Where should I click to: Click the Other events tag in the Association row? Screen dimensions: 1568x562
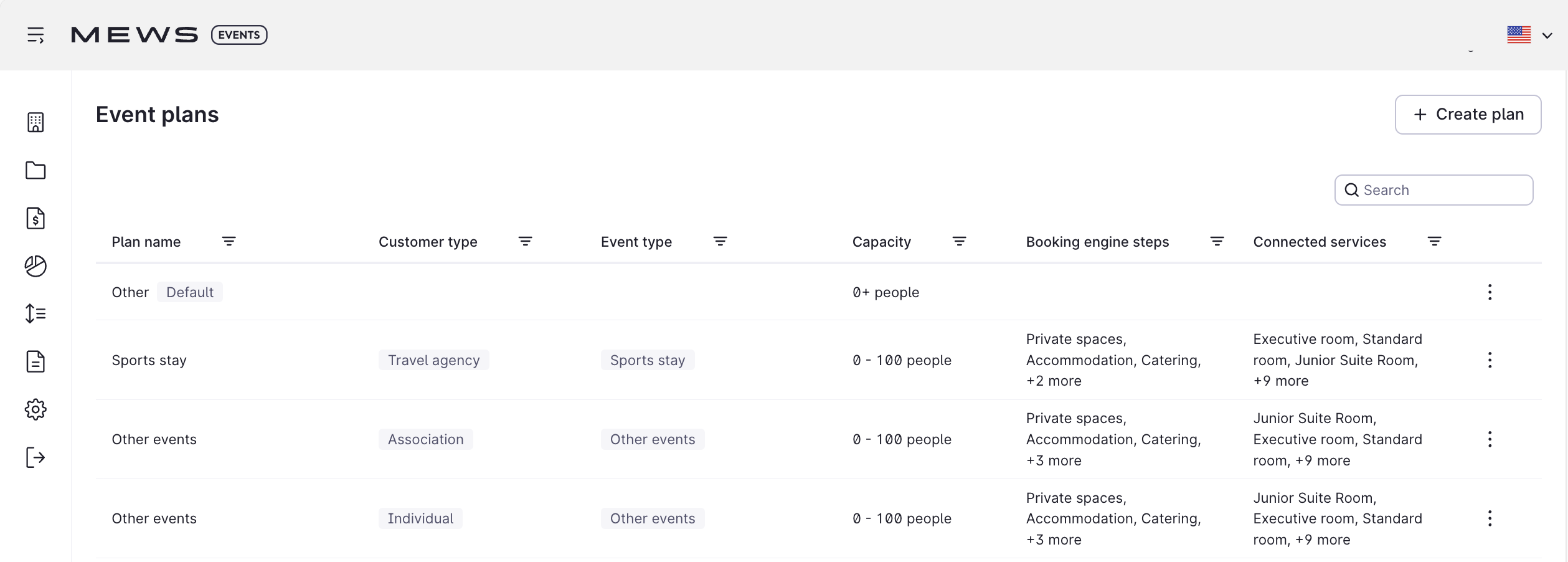(x=653, y=439)
